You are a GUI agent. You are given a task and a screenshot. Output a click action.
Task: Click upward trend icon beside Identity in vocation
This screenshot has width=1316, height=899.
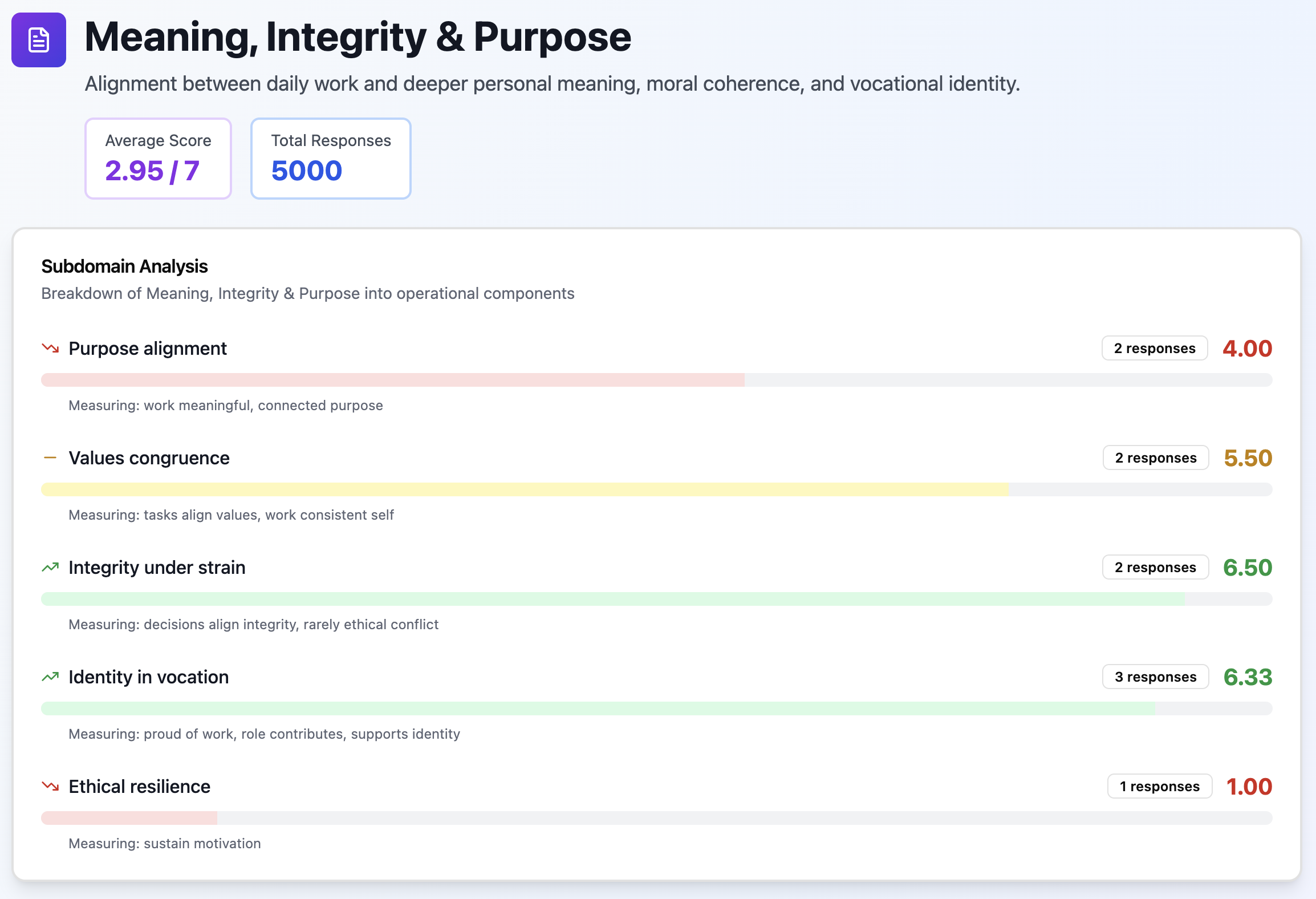point(50,677)
